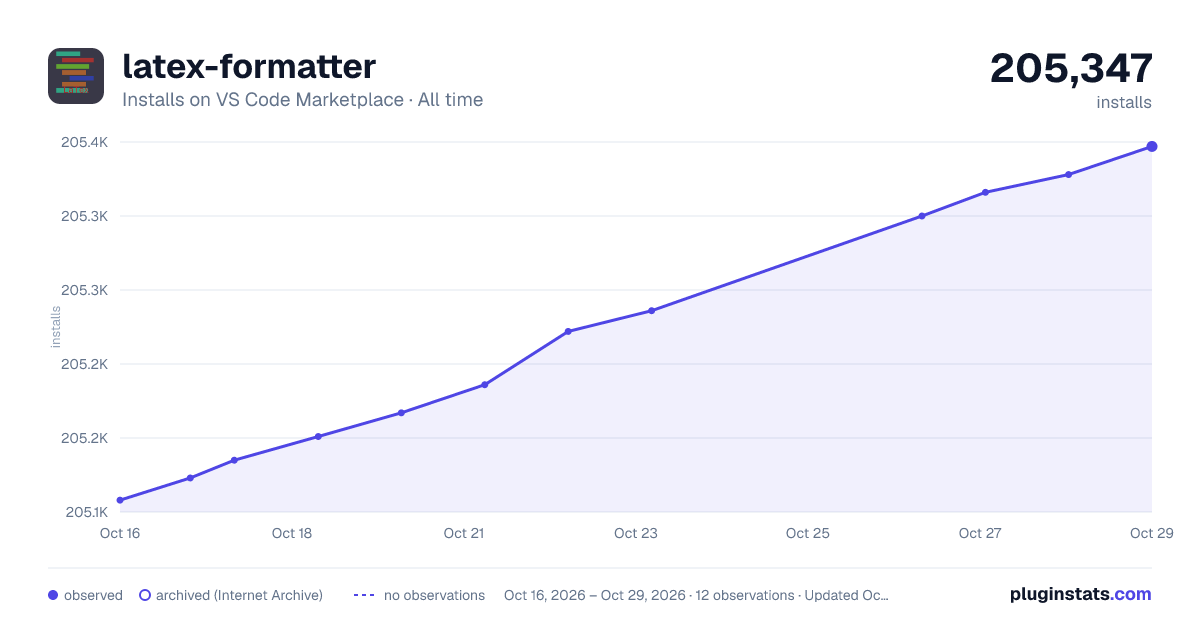Click the Oct 25 x-axis label
Screen dimensions: 1200x630
pyautogui.click(x=808, y=533)
